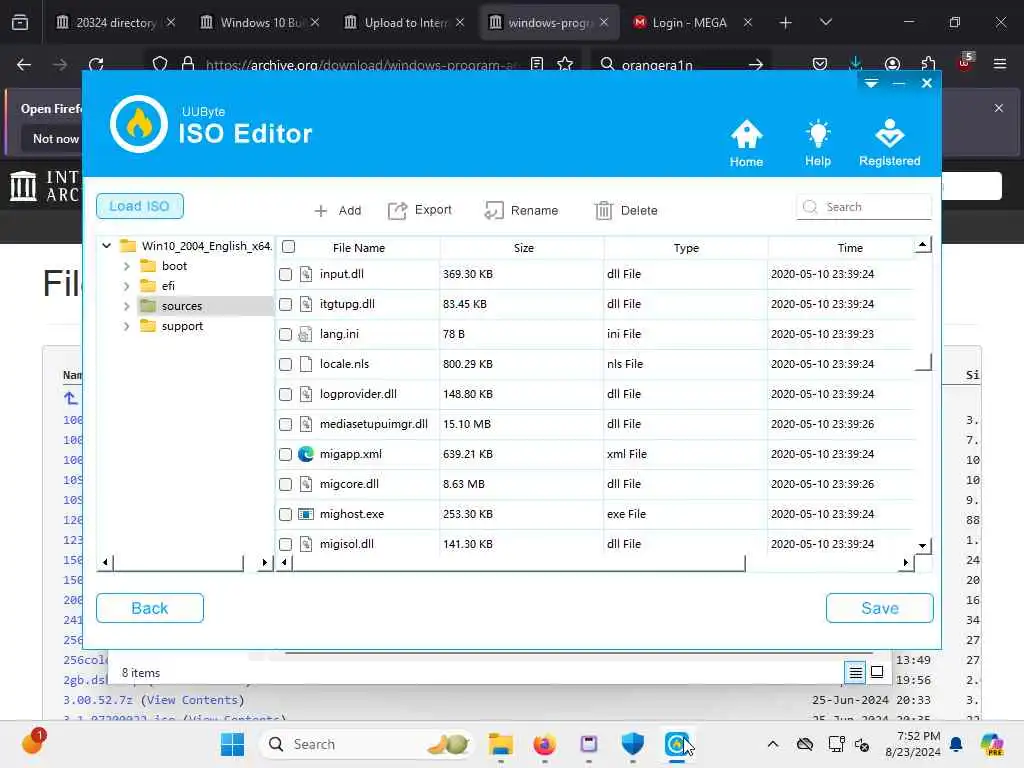This screenshot has height=768, width=1024.
Task: Open ISO Editor title bar dropdown menu icon
Action: pyautogui.click(x=871, y=83)
